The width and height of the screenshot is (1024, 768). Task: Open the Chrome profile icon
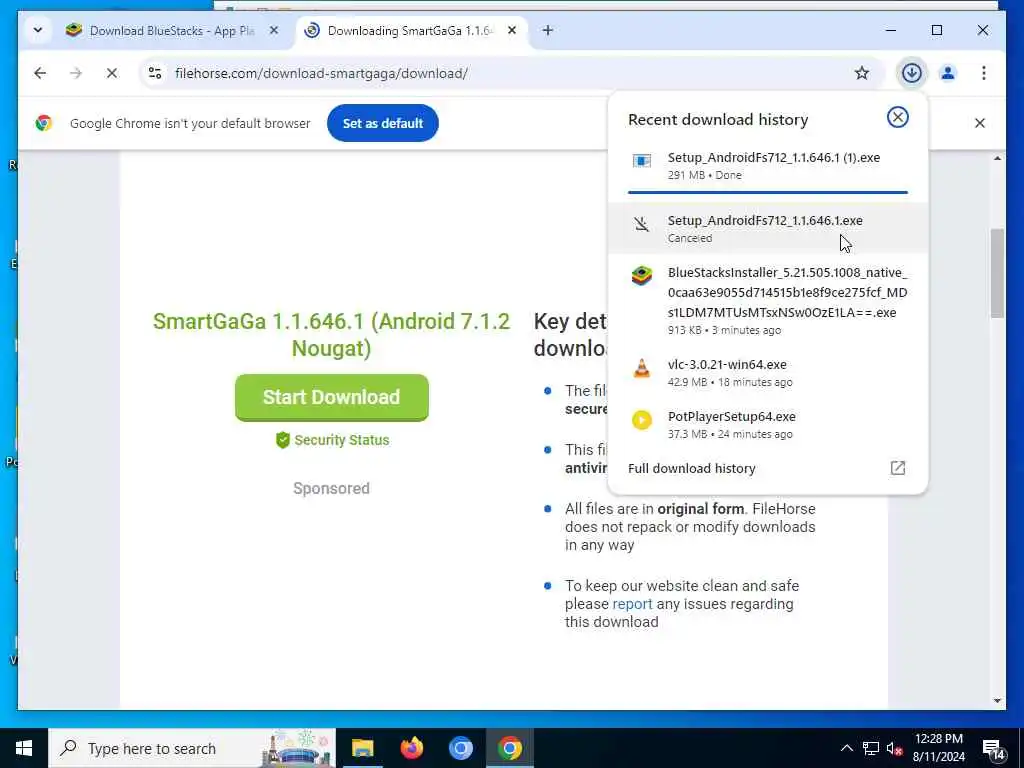pos(948,73)
